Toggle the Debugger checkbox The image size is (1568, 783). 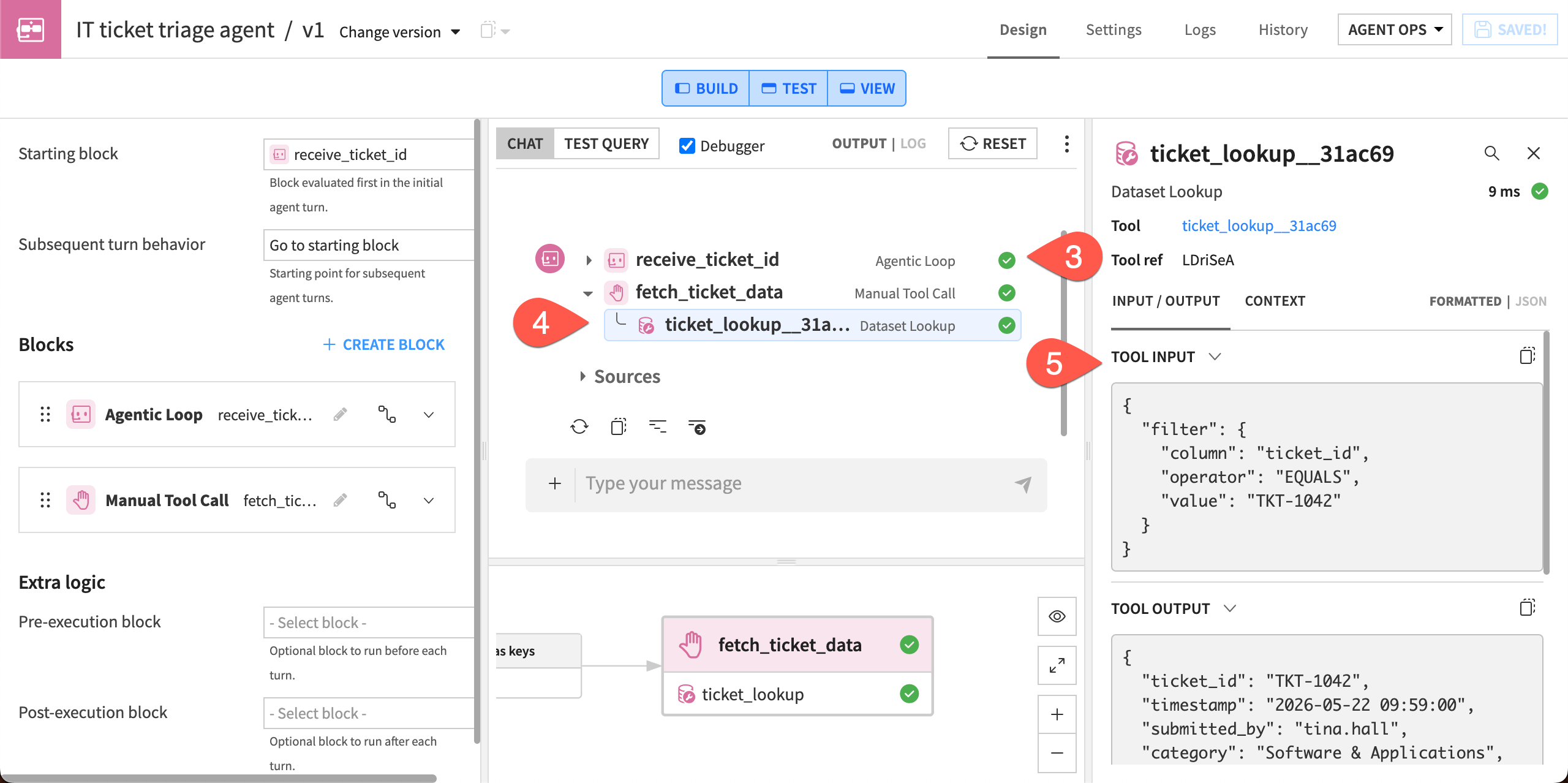point(687,146)
